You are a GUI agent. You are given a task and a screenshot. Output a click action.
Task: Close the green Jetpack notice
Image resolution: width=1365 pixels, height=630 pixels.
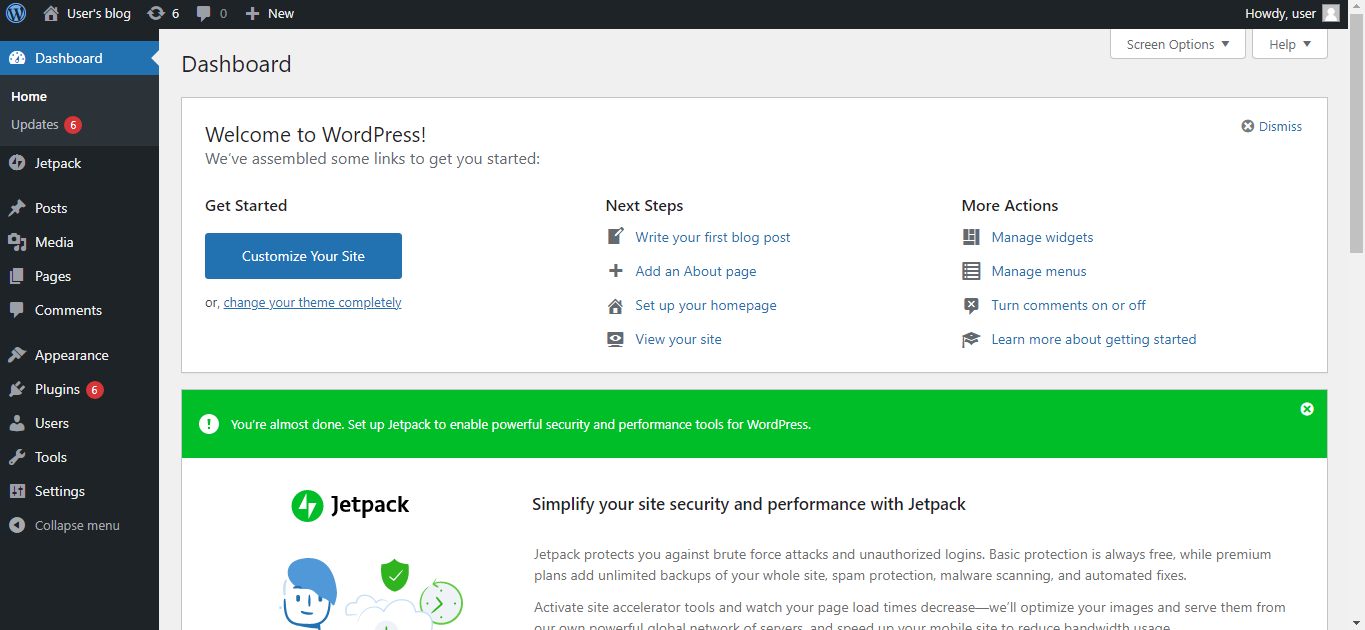pyautogui.click(x=1306, y=409)
